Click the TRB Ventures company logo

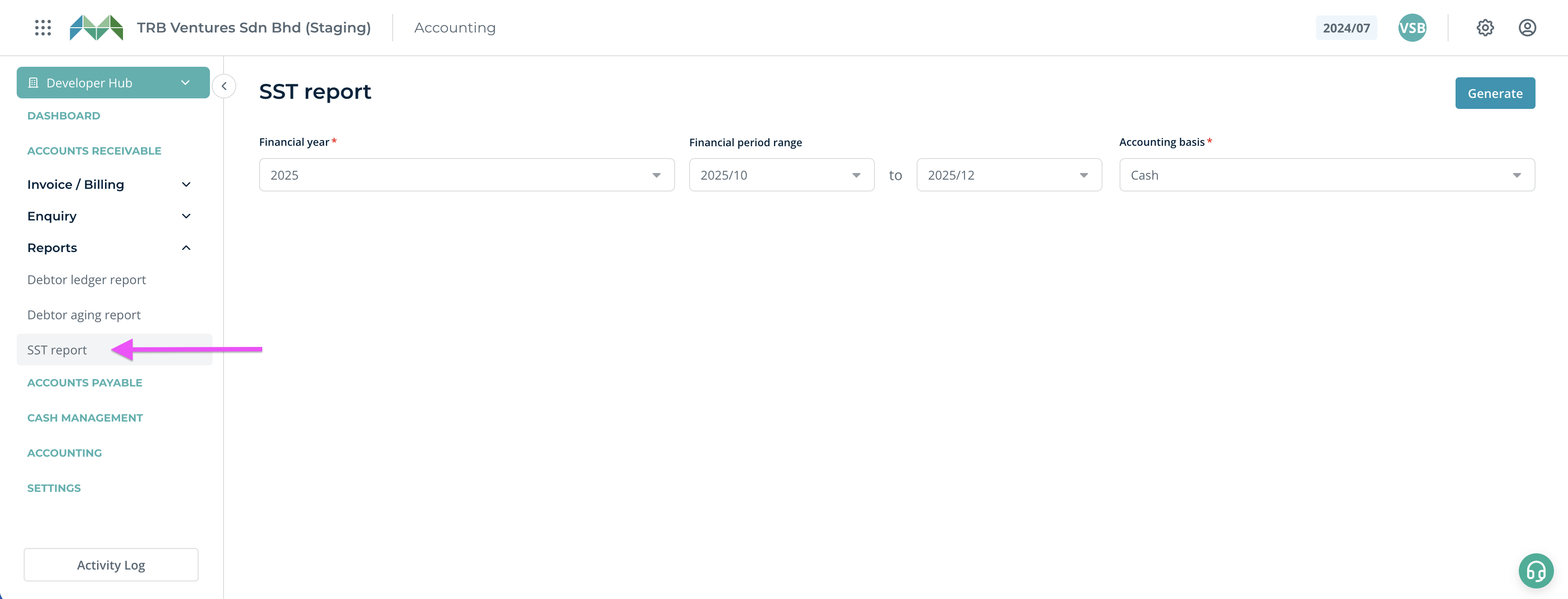pyautogui.click(x=96, y=27)
